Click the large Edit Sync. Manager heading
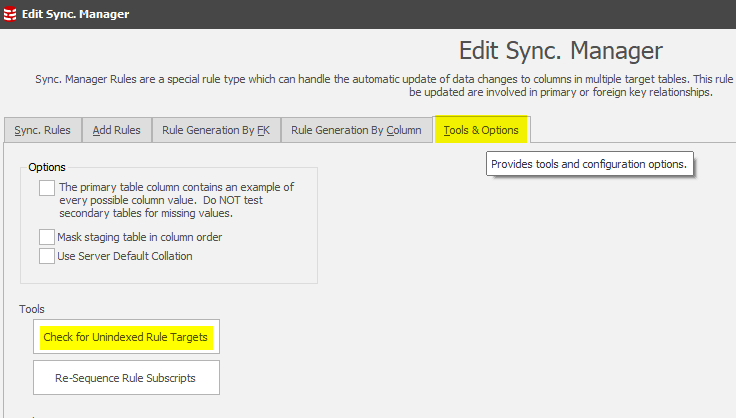Image resolution: width=736 pixels, height=418 pixels. click(x=560, y=50)
